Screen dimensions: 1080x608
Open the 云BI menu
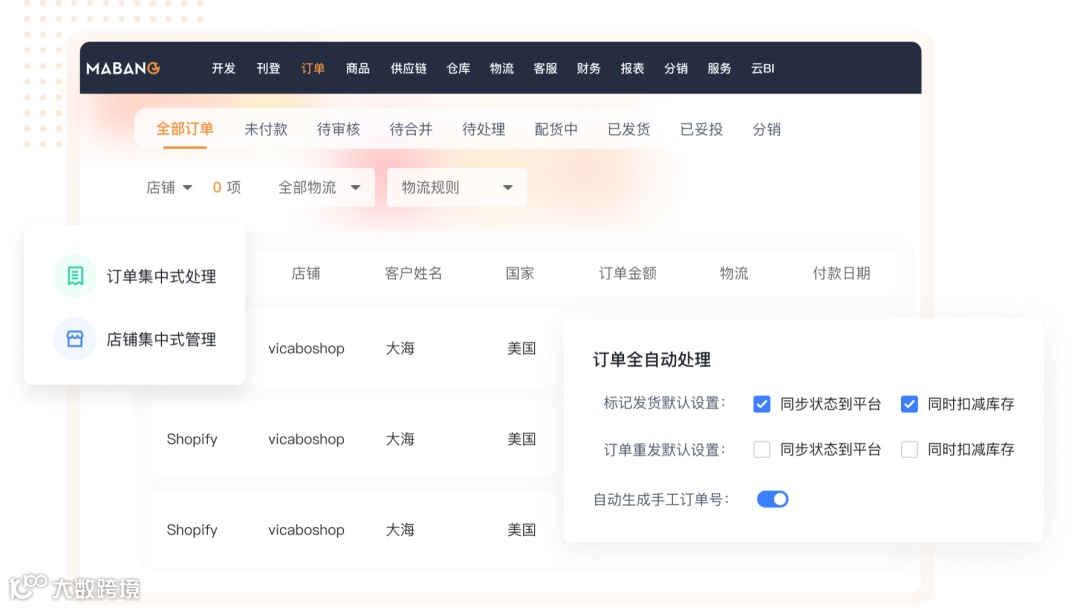pos(762,68)
